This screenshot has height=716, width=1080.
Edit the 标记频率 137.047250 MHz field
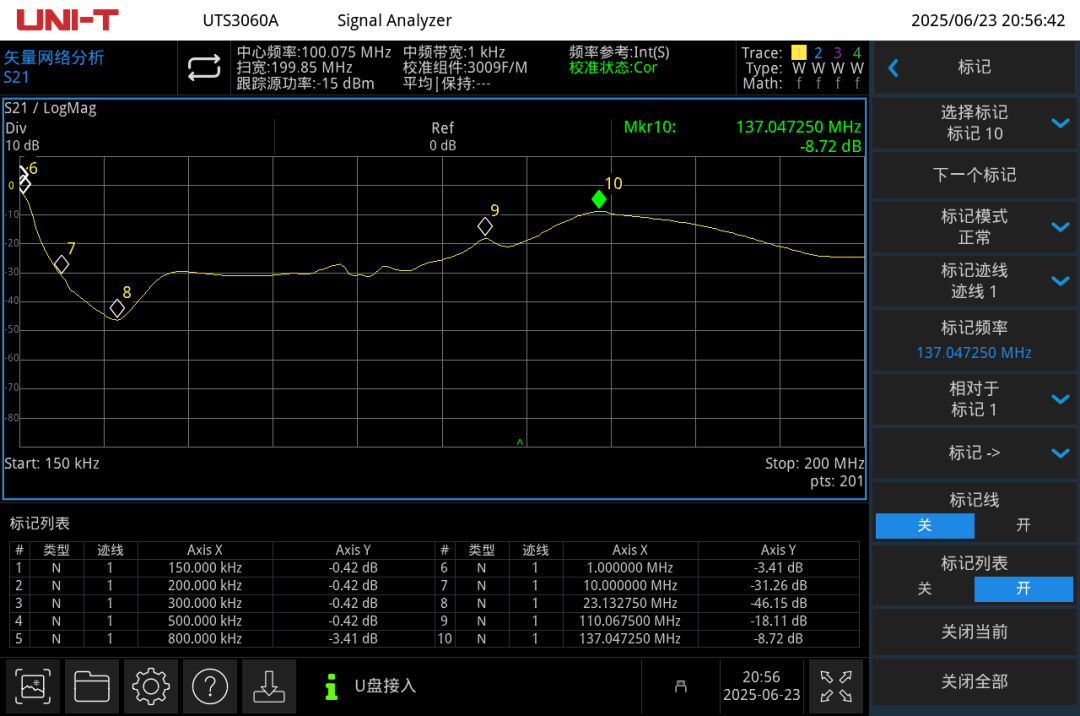pyautogui.click(x=974, y=341)
